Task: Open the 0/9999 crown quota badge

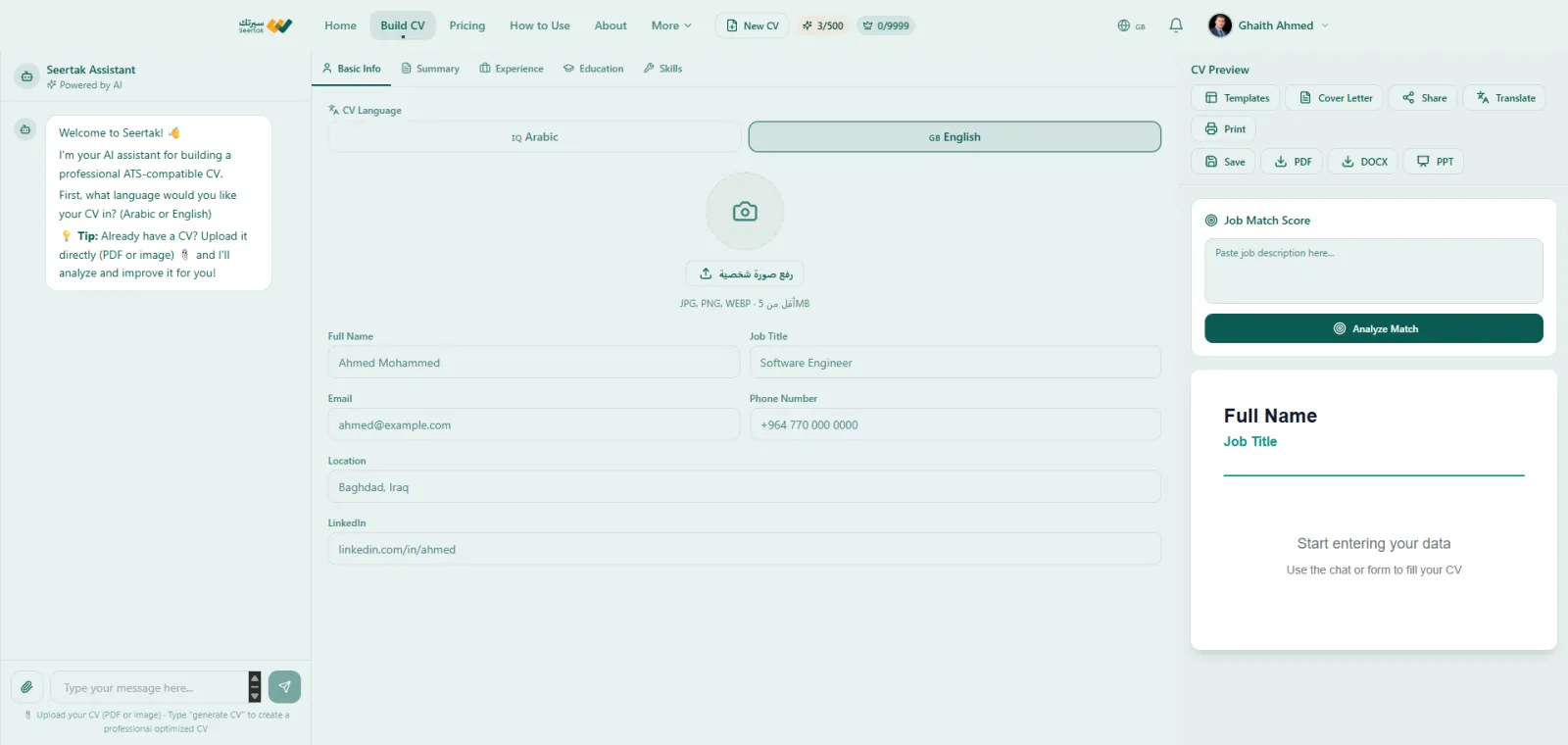Action: [x=886, y=25]
